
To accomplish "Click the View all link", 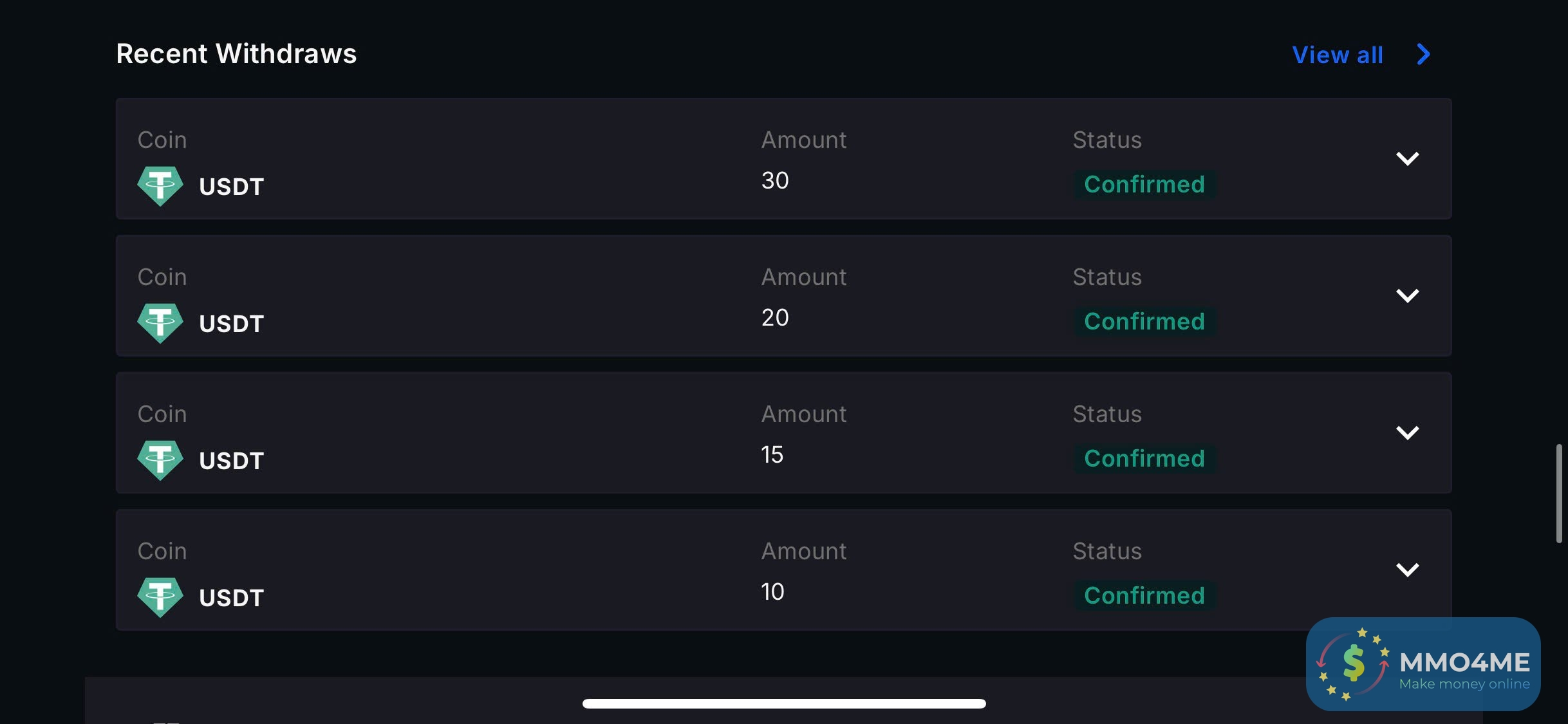I will pos(1338,55).
